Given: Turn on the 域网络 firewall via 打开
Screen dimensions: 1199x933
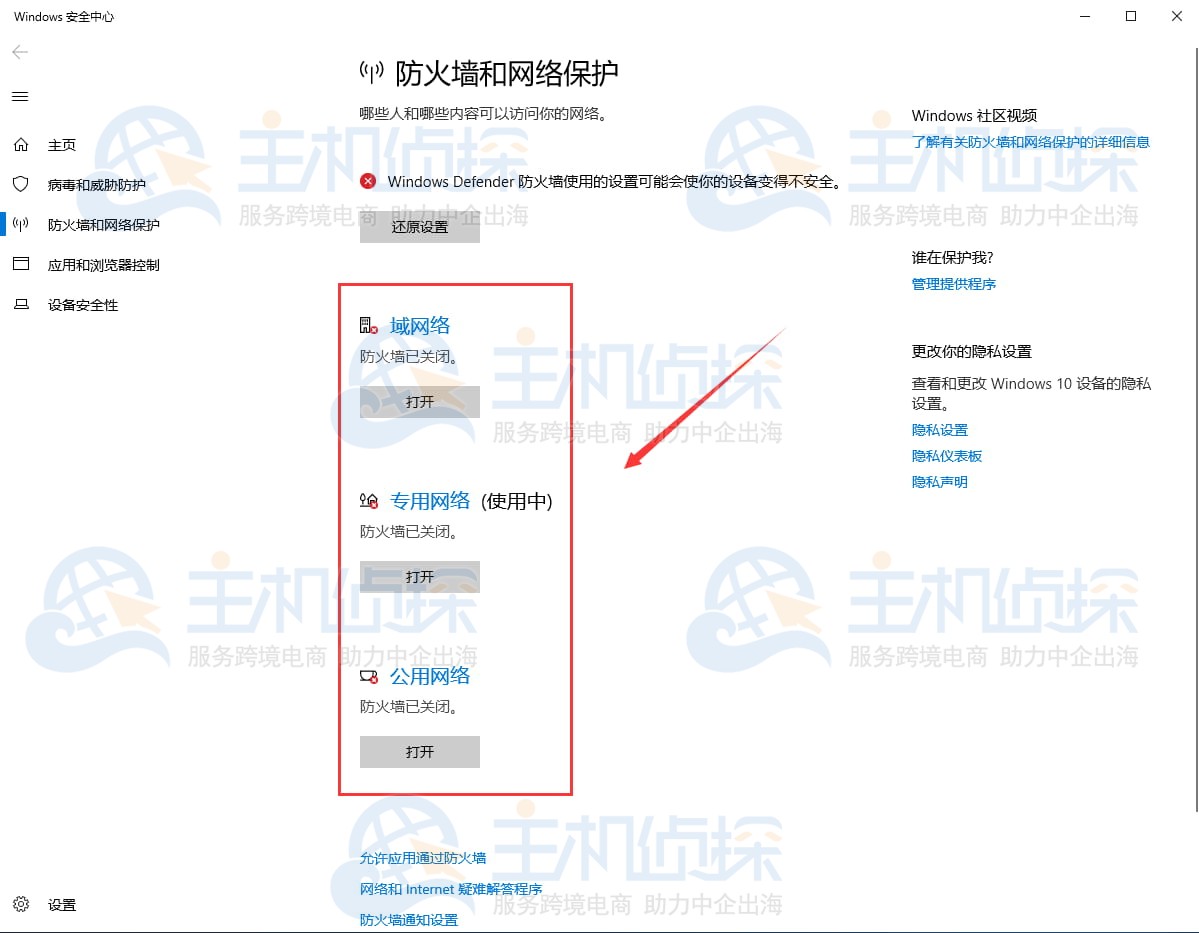Looking at the screenshot, I should (x=418, y=401).
